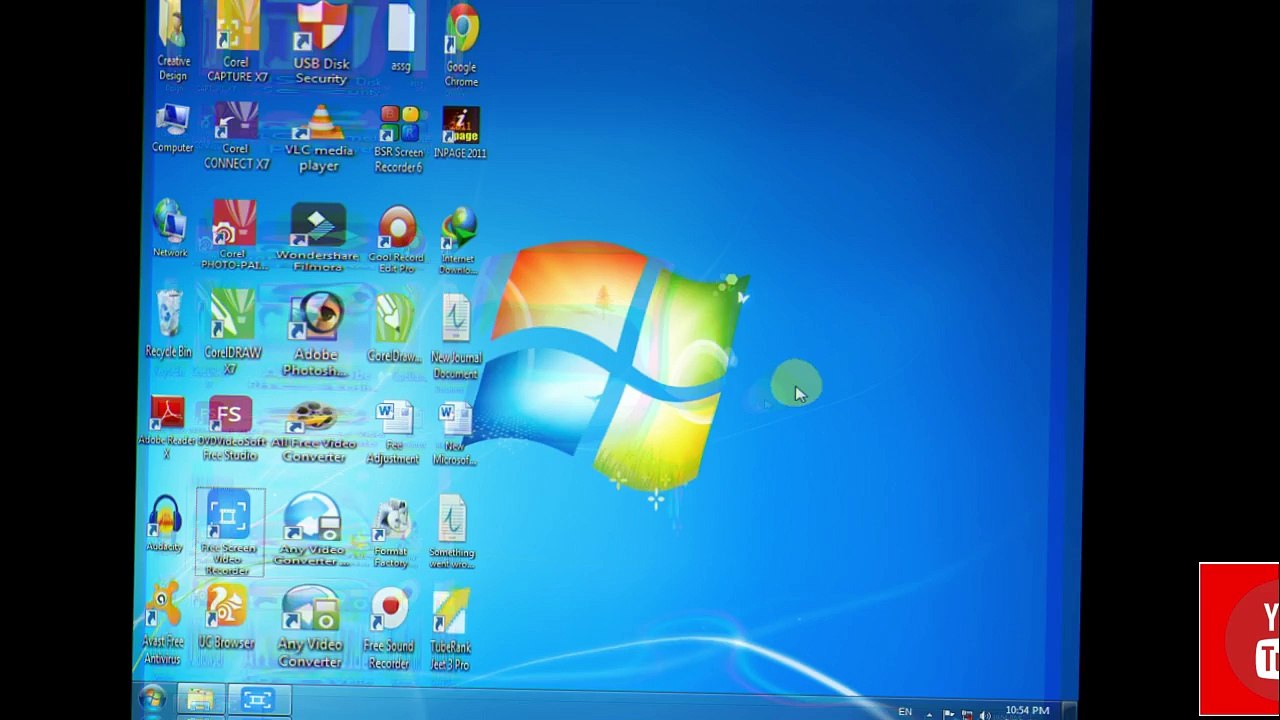The image size is (1280, 720).
Task: Launch VLC media player
Action: (x=319, y=138)
